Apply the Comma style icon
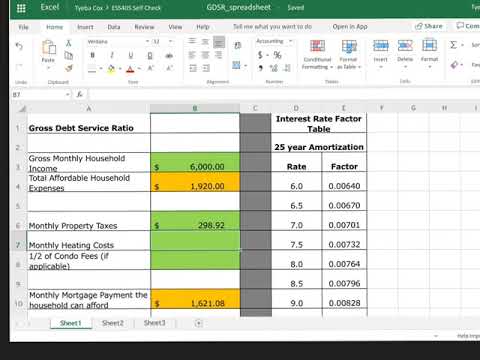The image size is (480, 360). (261, 68)
